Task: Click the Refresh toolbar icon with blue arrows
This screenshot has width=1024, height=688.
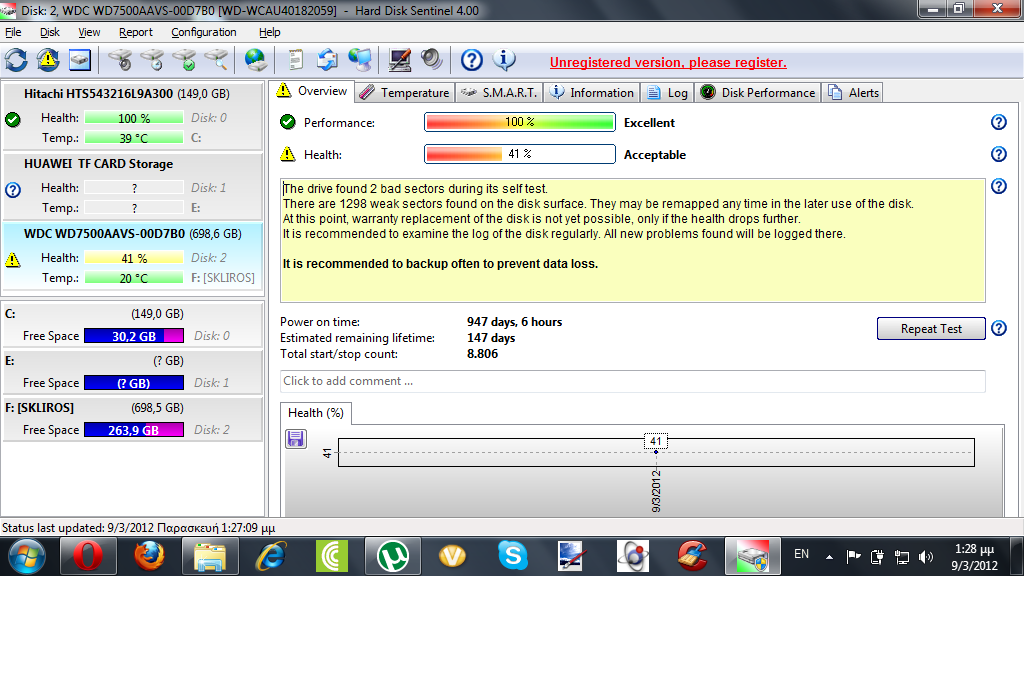Action: [x=16, y=60]
